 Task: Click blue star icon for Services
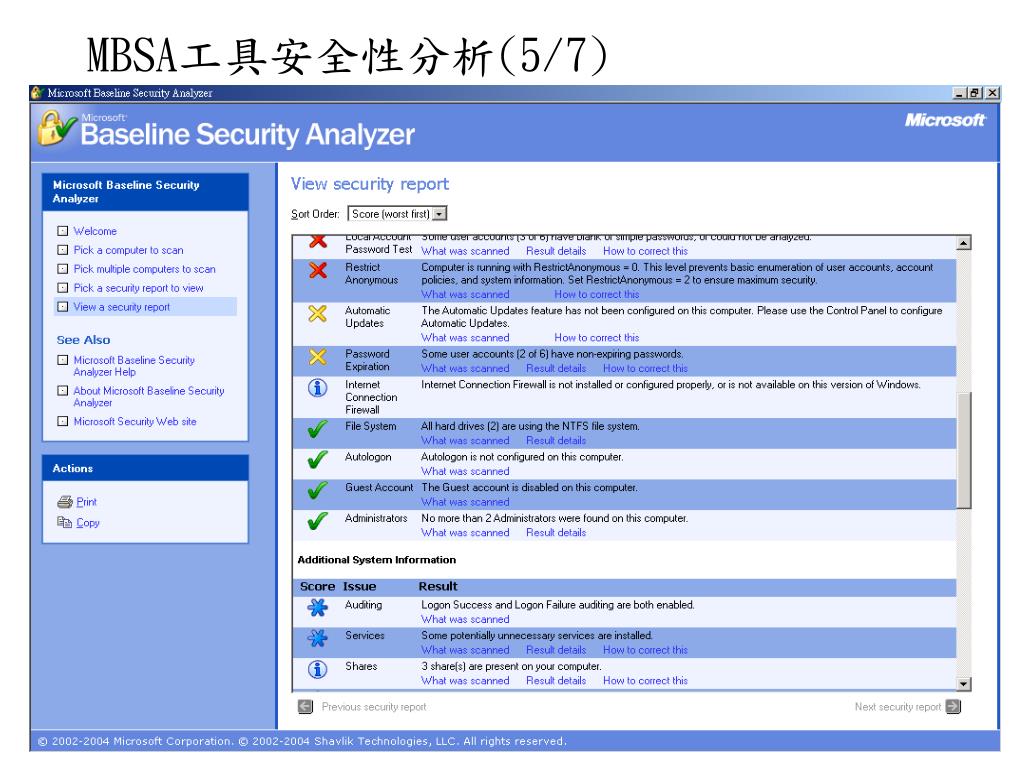click(317, 638)
